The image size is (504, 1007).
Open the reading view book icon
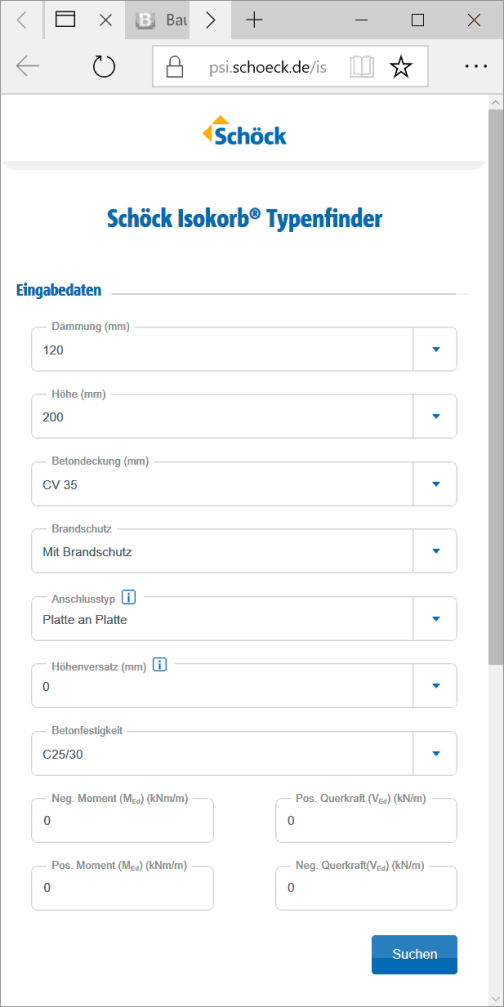[362, 66]
